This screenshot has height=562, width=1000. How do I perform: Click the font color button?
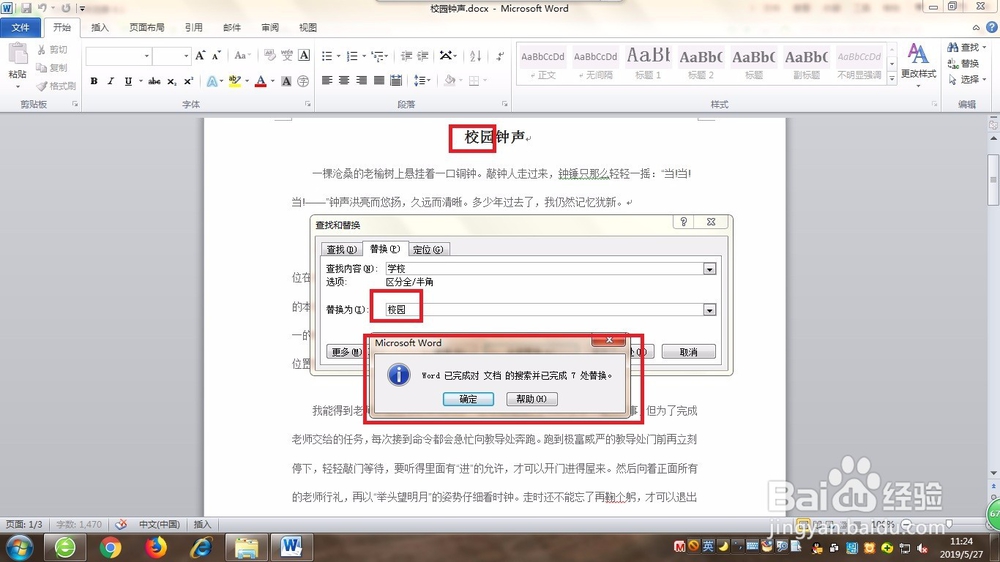tap(261, 81)
